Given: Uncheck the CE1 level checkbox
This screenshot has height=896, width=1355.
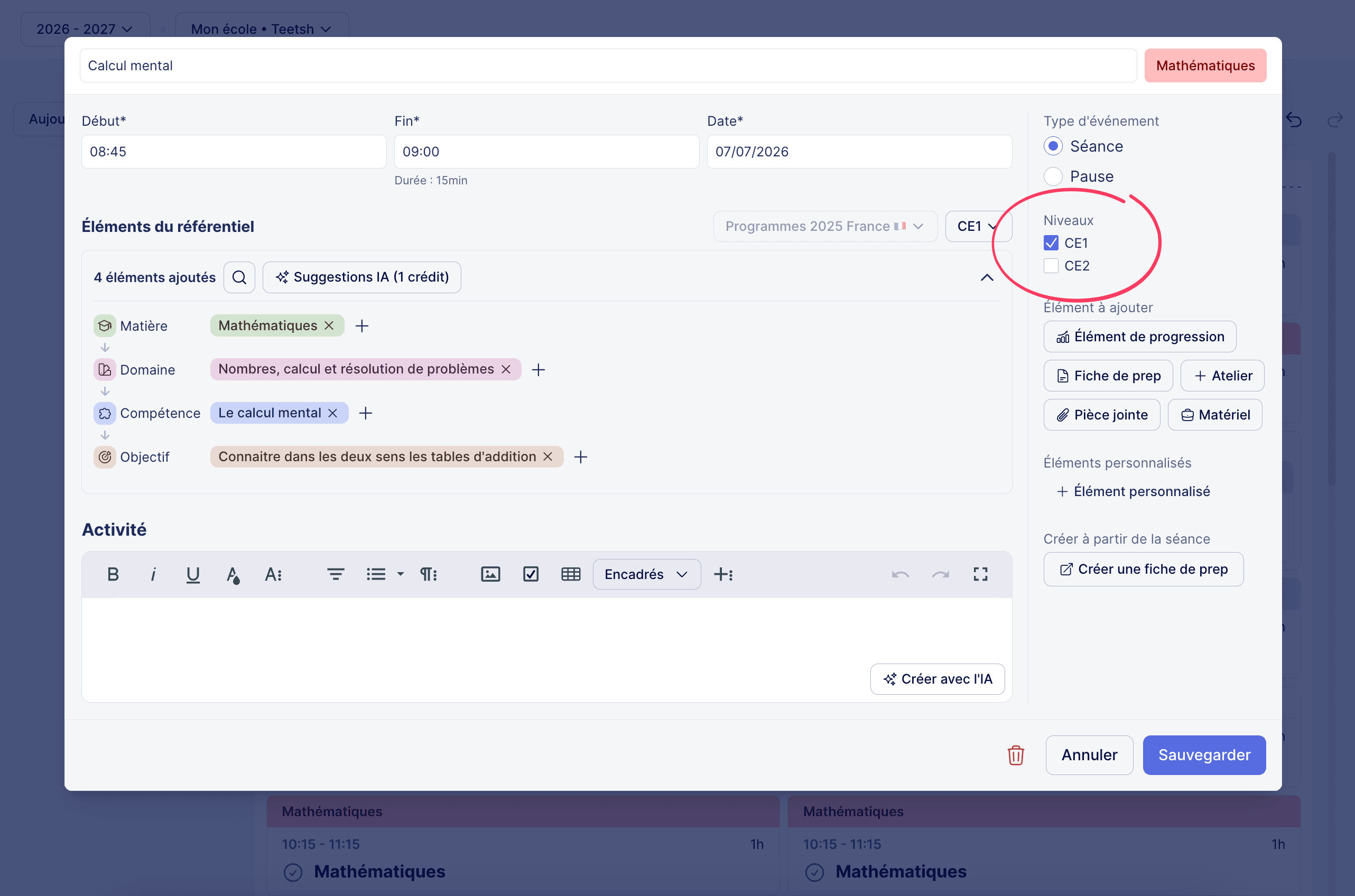Looking at the screenshot, I should coord(1051,243).
